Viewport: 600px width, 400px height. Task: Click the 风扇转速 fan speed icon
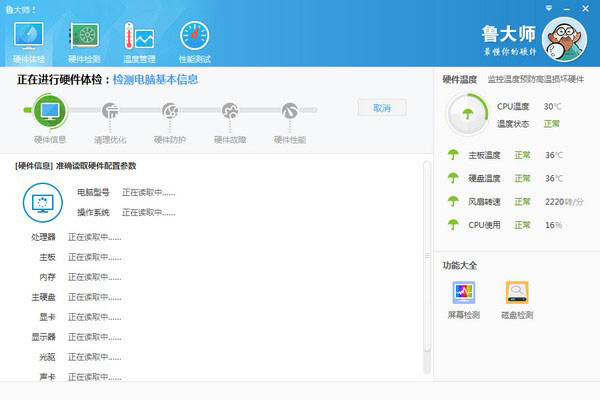(x=455, y=202)
